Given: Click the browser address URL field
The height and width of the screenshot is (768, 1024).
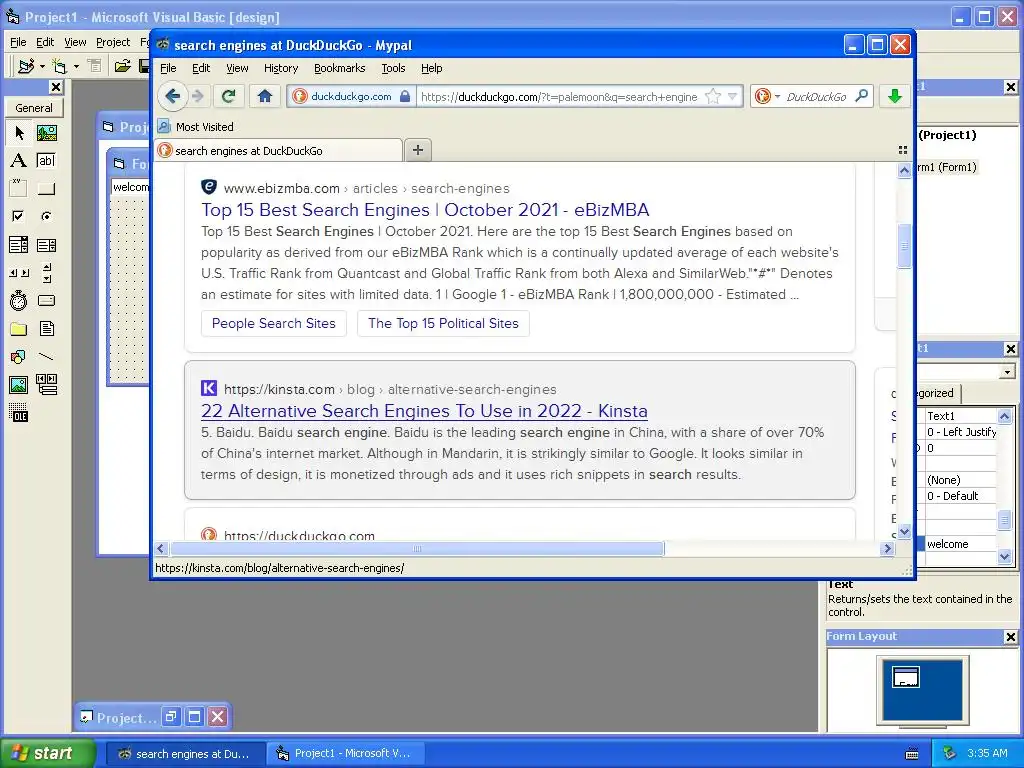Looking at the screenshot, I should pyautogui.click(x=559, y=97).
